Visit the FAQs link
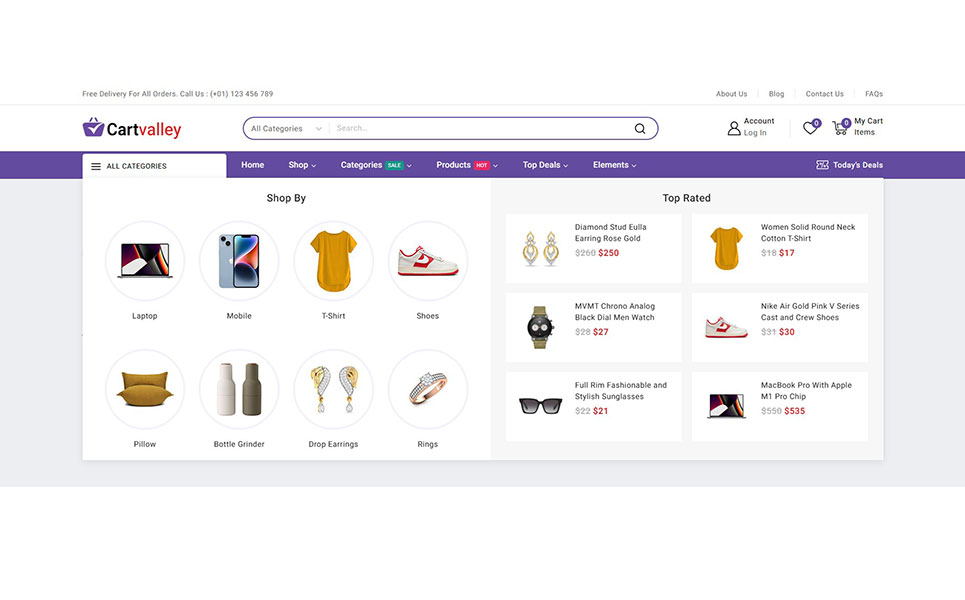 [873, 94]
